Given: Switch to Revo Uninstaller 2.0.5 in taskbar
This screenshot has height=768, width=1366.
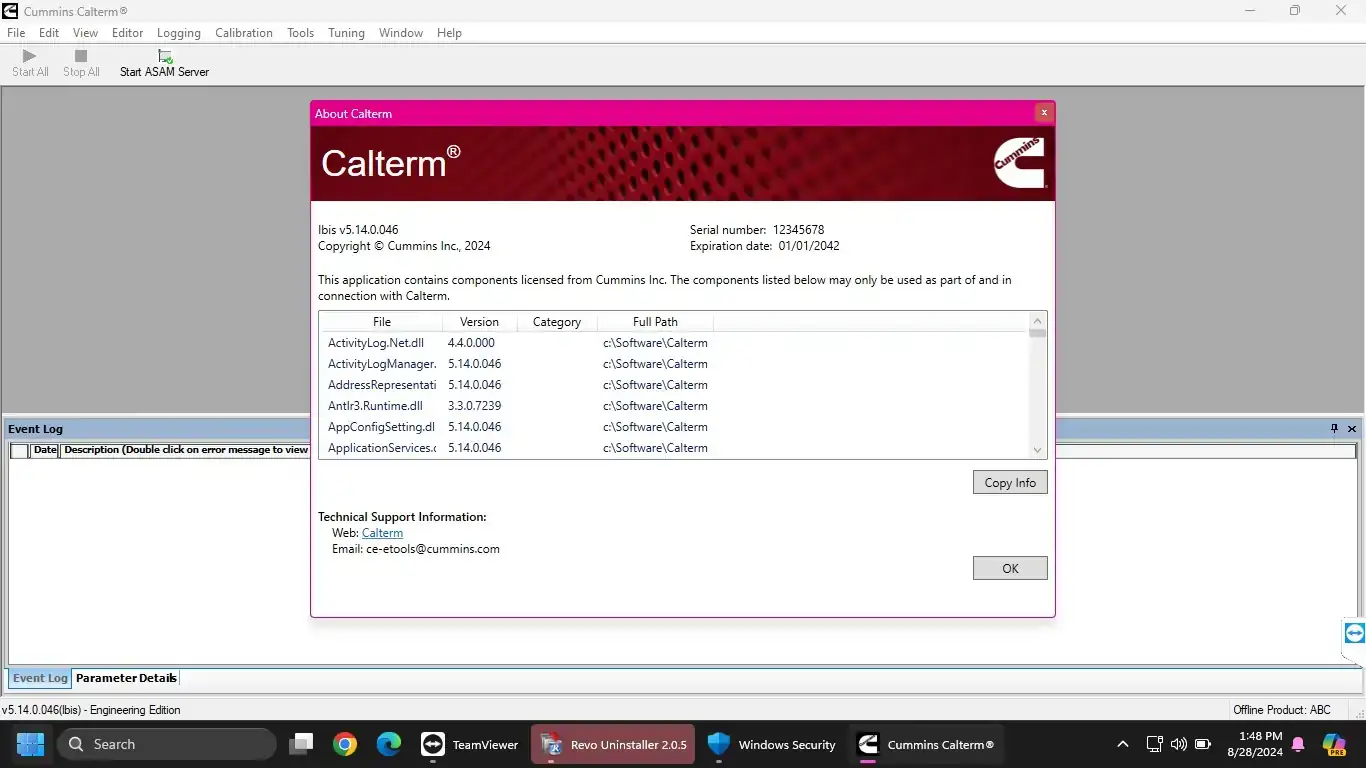Looking at the screenshot, I should coord(613,744).
